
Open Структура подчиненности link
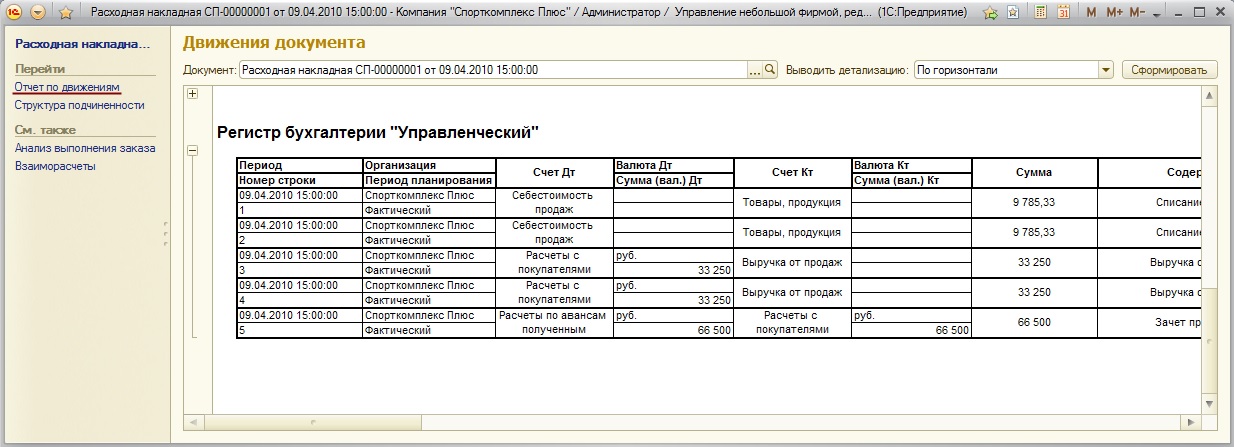click(79, 105)
